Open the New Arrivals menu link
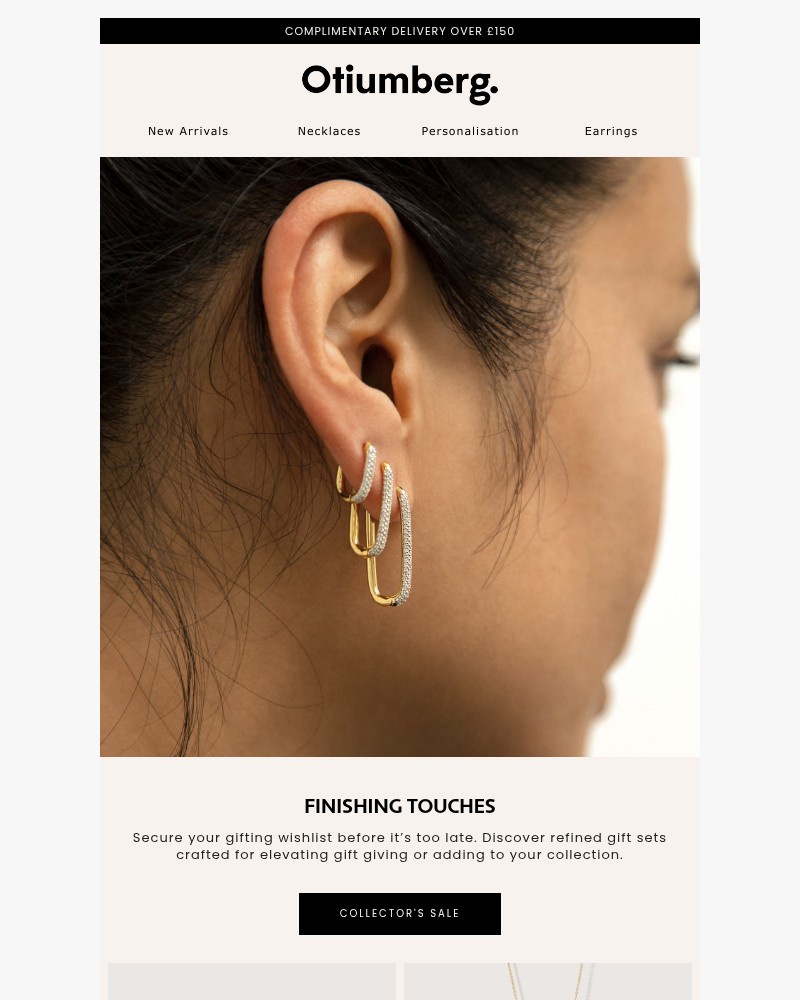The height and width of the screenshot is (1000, 800). (x=188, y=131)
